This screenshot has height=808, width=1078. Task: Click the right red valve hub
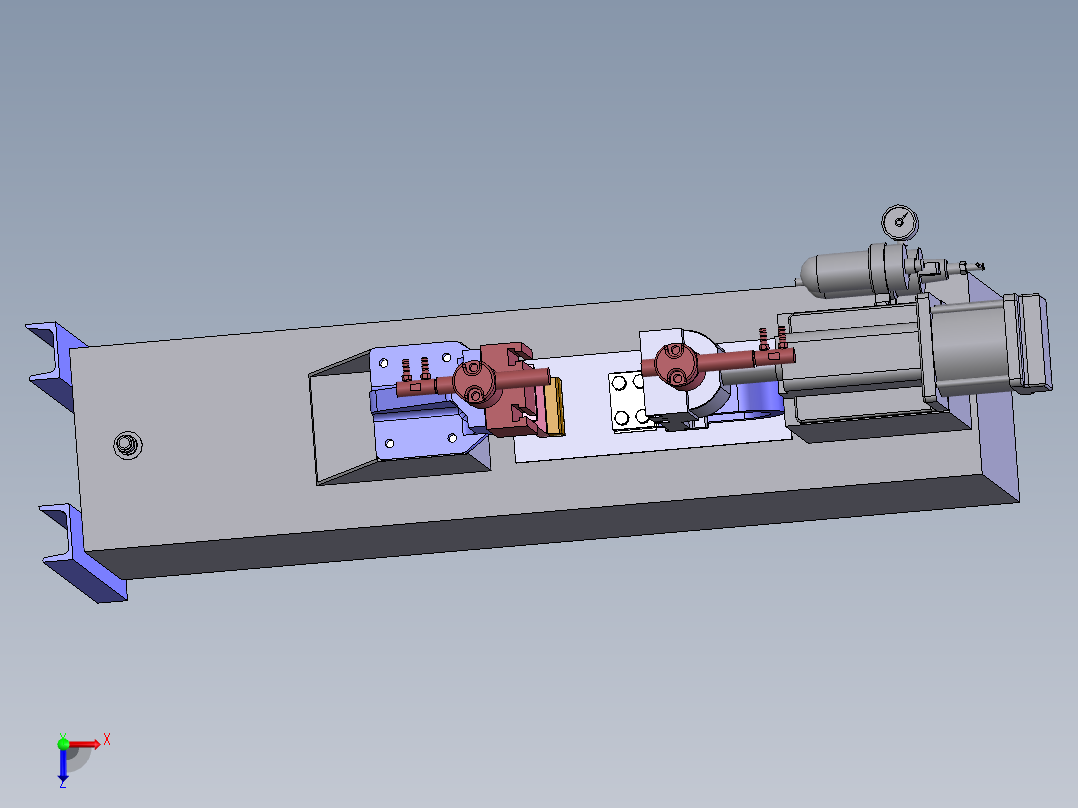coord(674,364)
